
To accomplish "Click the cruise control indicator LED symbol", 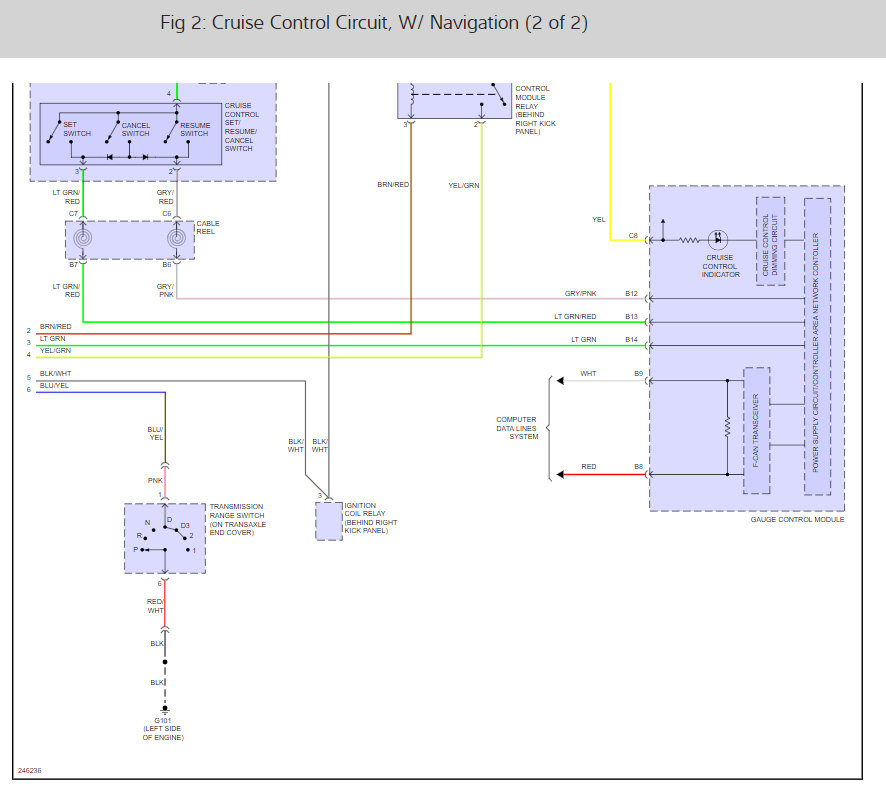I will point(718,239).
